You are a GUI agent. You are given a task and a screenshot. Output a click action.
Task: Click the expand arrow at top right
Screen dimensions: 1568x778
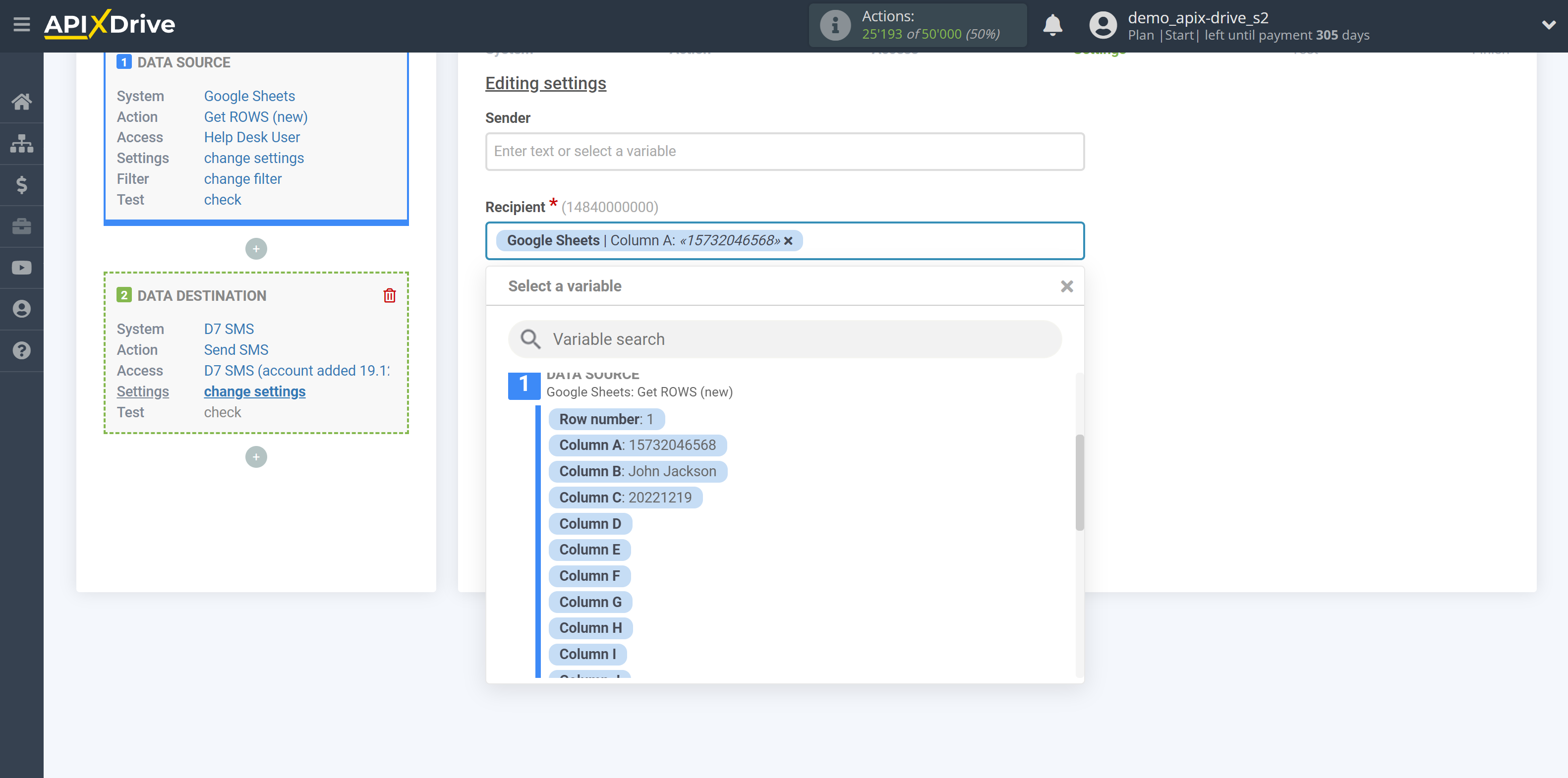pyautogui.click(x=1549, y=25)
